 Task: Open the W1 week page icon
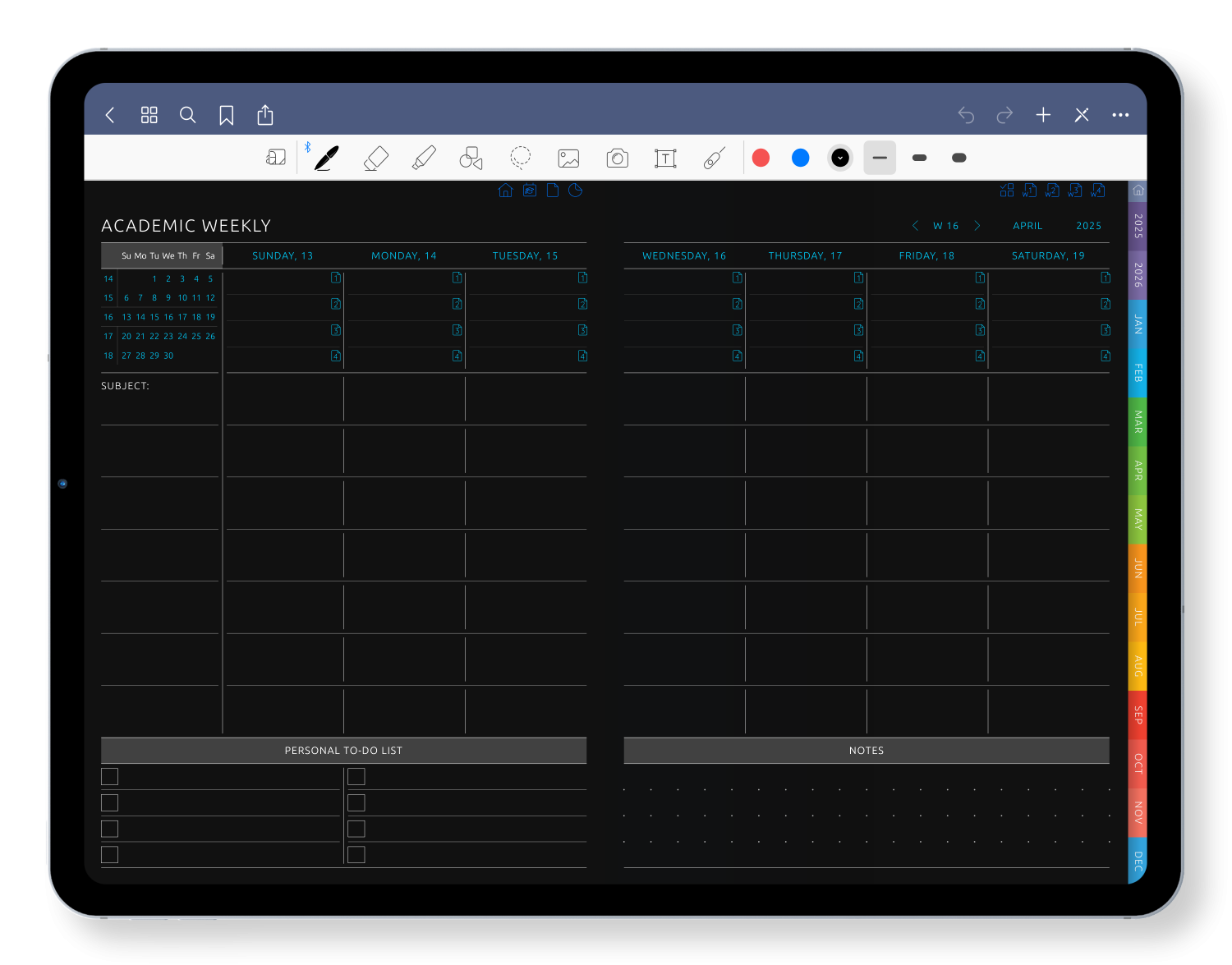click(x=1029, y=191)
